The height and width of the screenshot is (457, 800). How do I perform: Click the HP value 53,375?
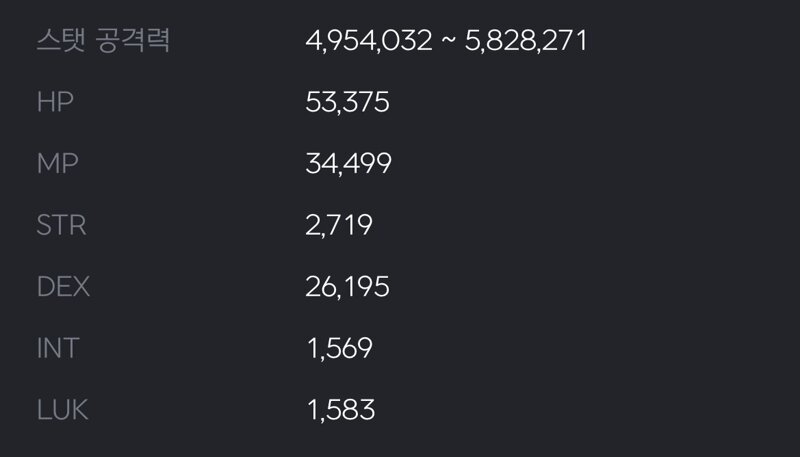click(x=347, y=102)
